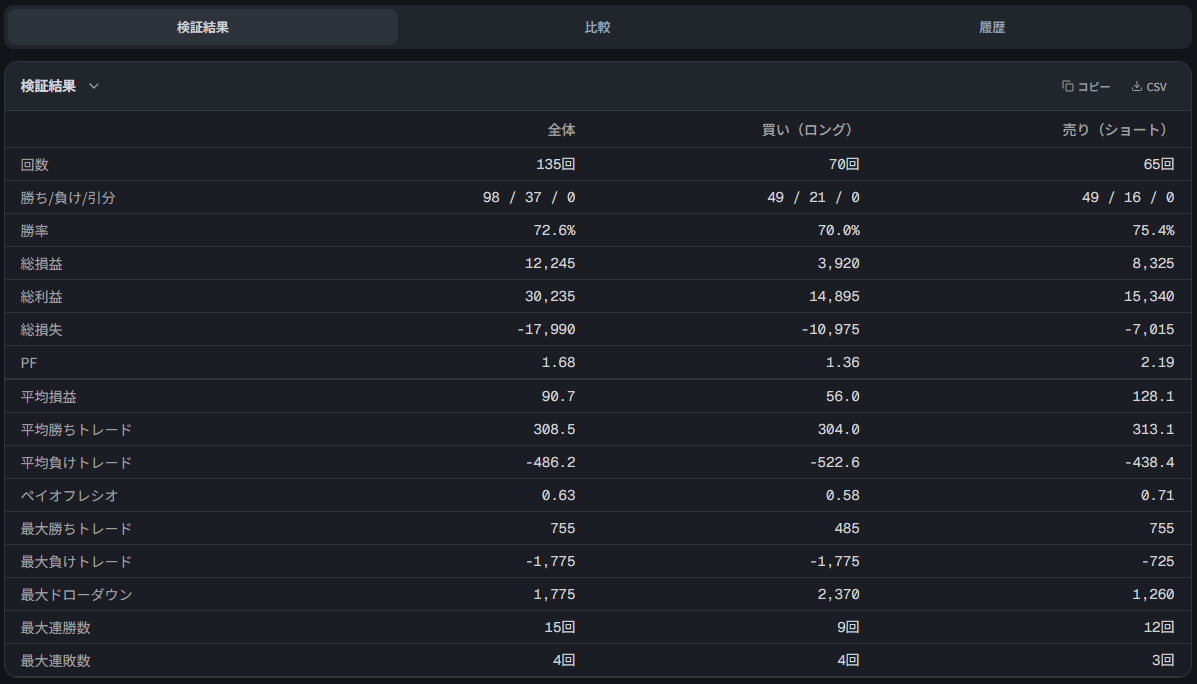Select the 最大連勝数 row label
The image size is (1197, 684).
tap(55, 628)
